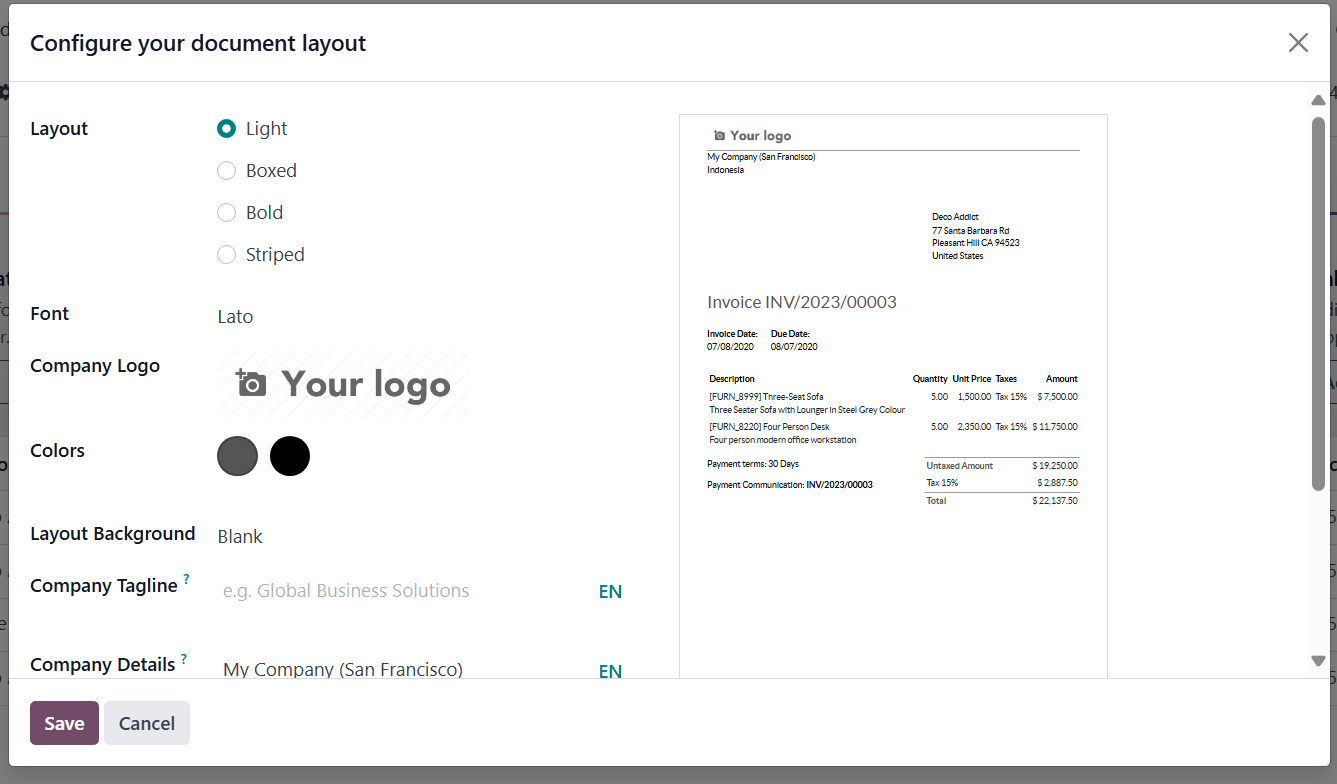The image size is (1337, 784).
Task: Save the document layout
Action: coord(64,723)
